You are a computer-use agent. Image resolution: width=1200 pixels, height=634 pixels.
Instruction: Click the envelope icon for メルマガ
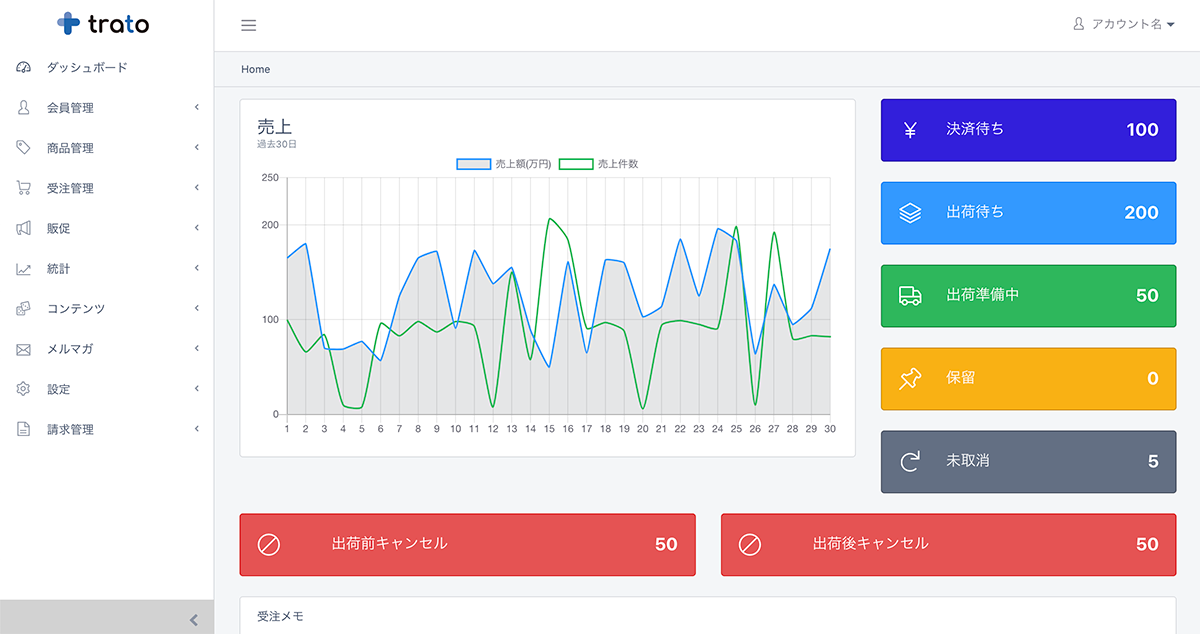[x=24, y=349]
